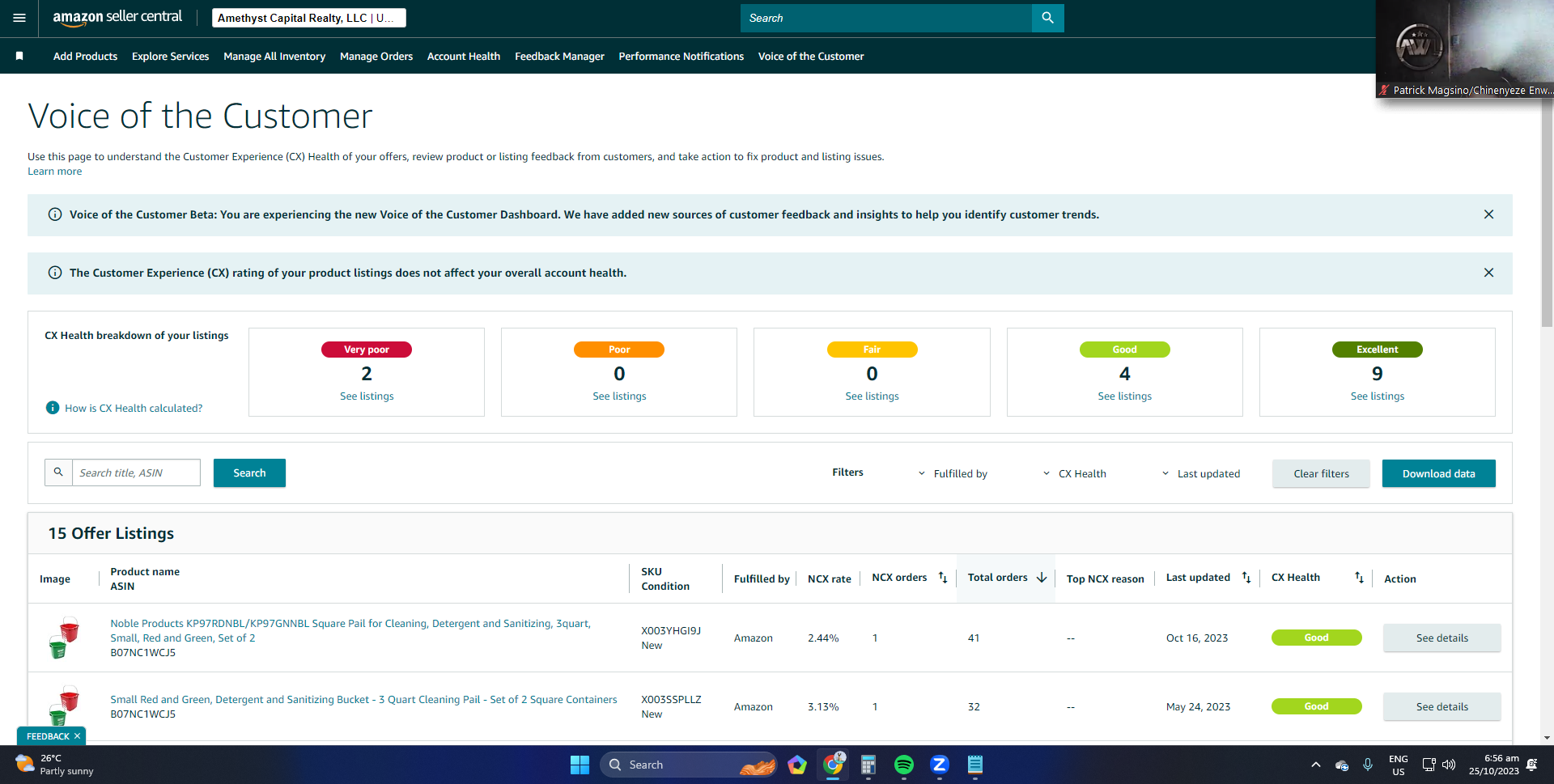1554x784 pixels.
Task: Focus the Search title, ASIN input field
Action: point(136,473)
